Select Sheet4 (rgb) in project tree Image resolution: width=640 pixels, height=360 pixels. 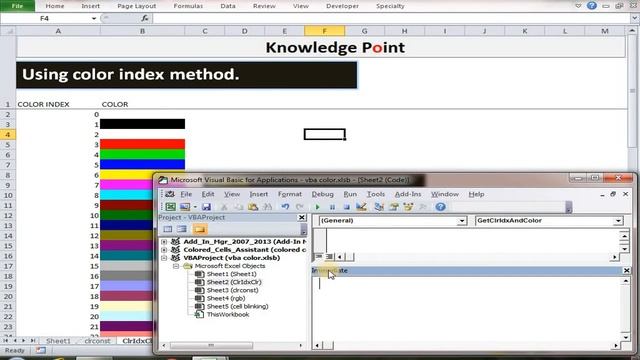click(x=226, y=298)
